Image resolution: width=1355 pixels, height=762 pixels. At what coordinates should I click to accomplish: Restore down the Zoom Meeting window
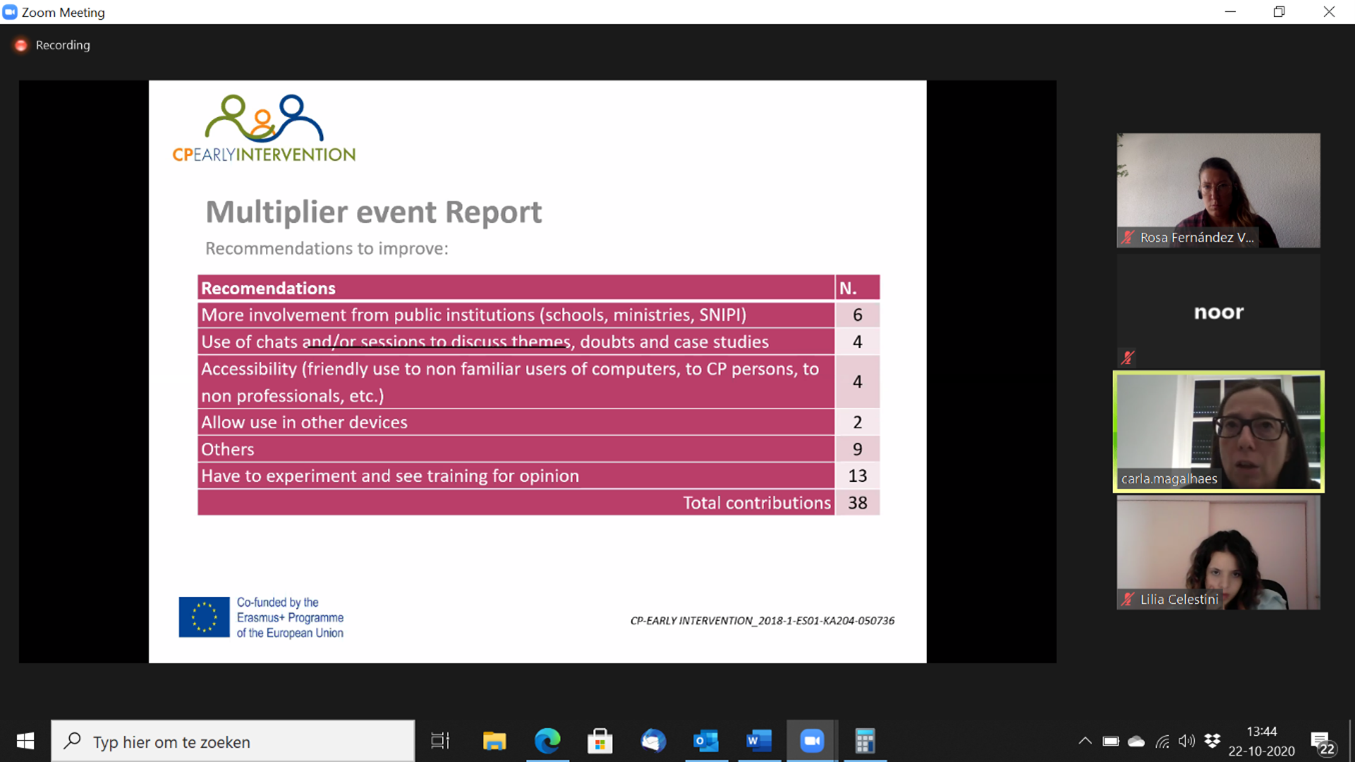[1279, 12]
